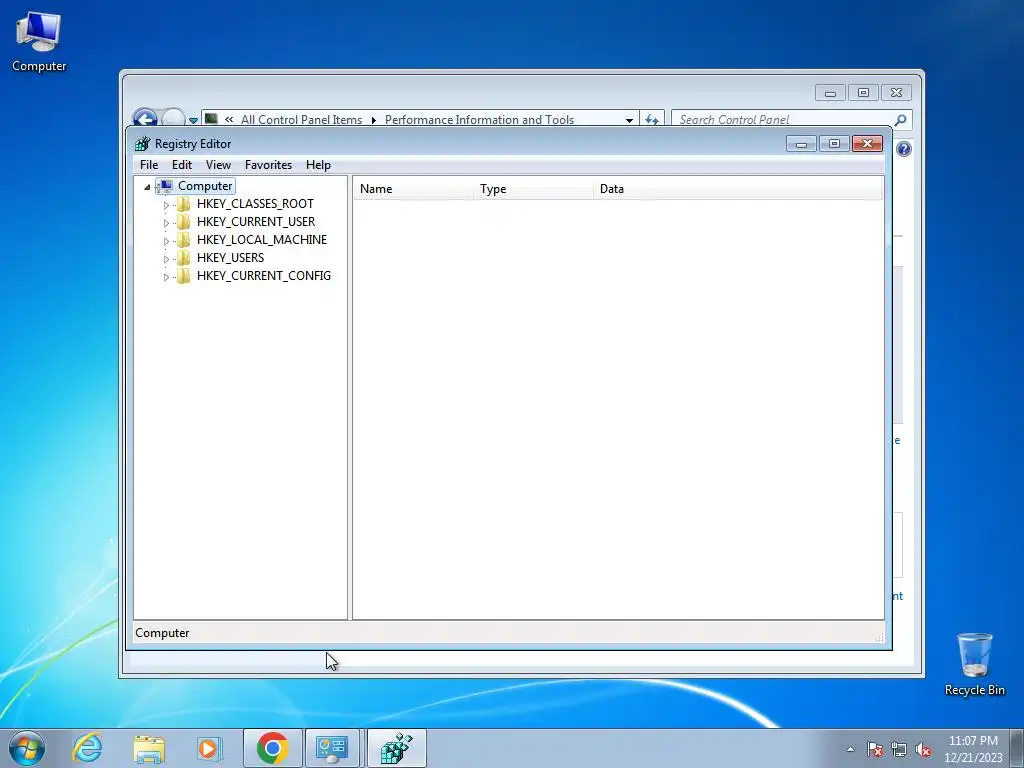Select the Computer label in registry tree
This screenshot has height=768, width=1024.
tap(205, 186)
